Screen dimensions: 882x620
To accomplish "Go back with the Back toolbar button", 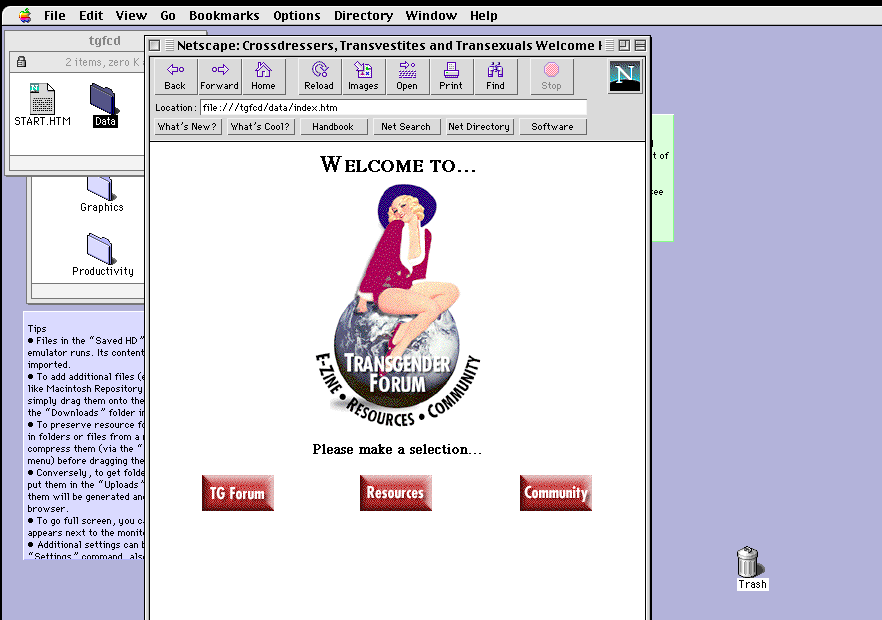I will tap(175, 77).
